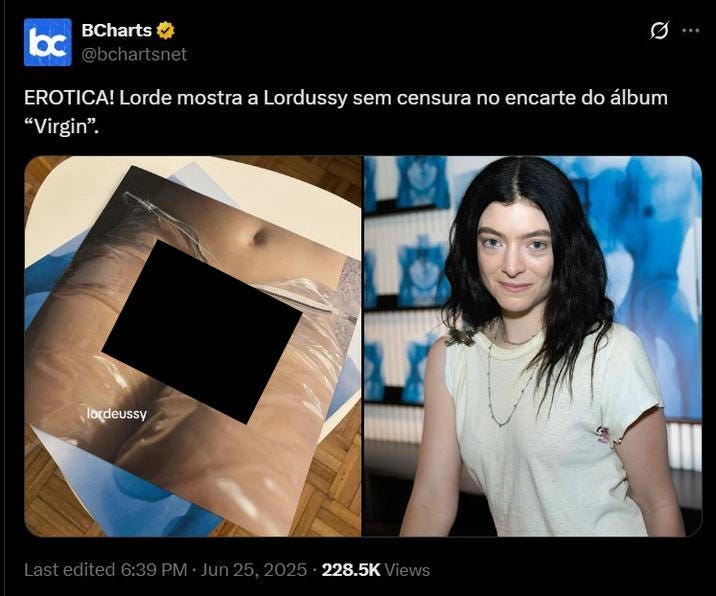Screen dimensions: 716x596
Task: Click the lordeussy watermark on the image
Action: [116, 414]
